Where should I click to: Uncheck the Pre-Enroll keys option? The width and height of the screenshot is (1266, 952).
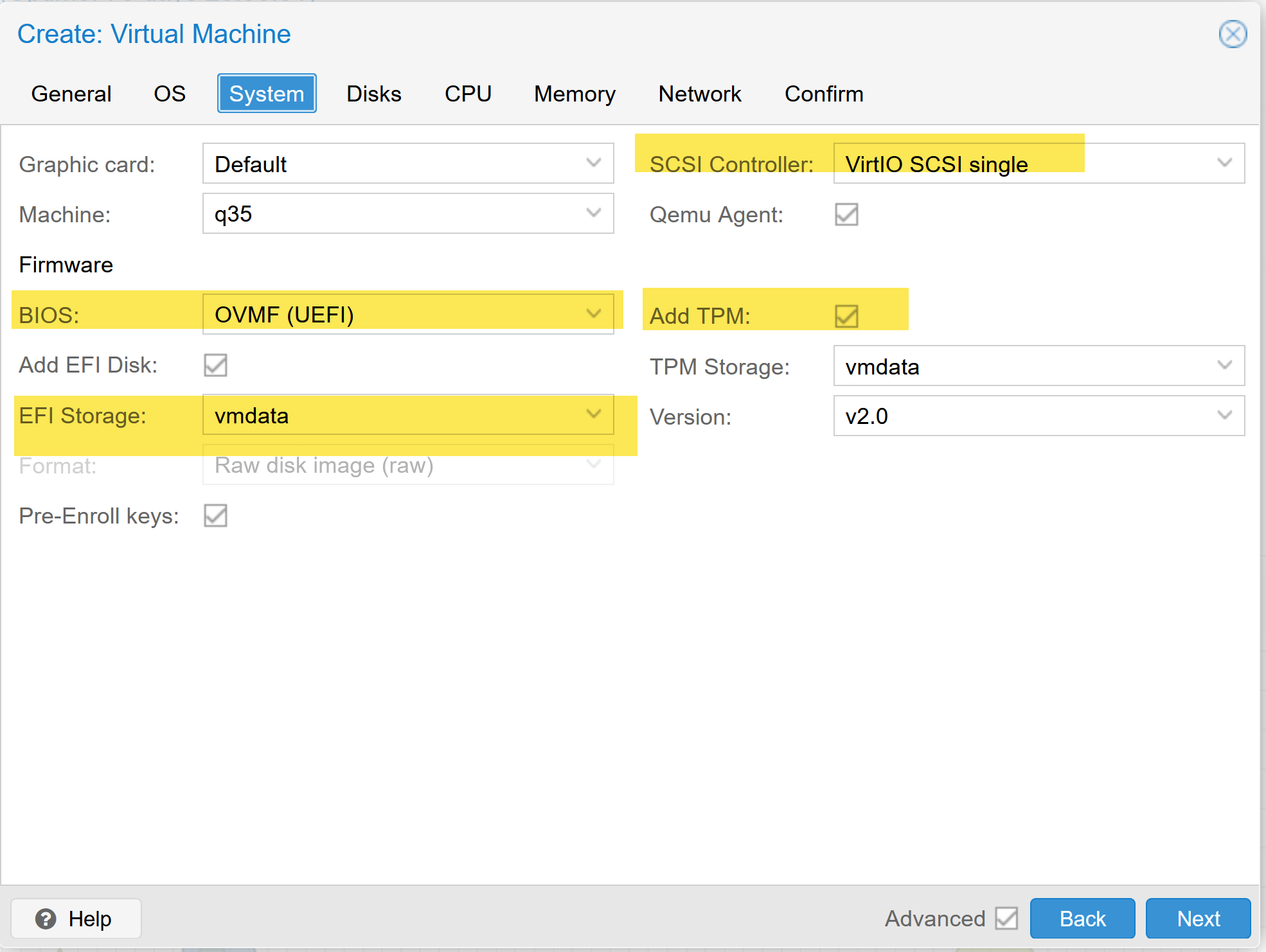(x=215, y=516)
